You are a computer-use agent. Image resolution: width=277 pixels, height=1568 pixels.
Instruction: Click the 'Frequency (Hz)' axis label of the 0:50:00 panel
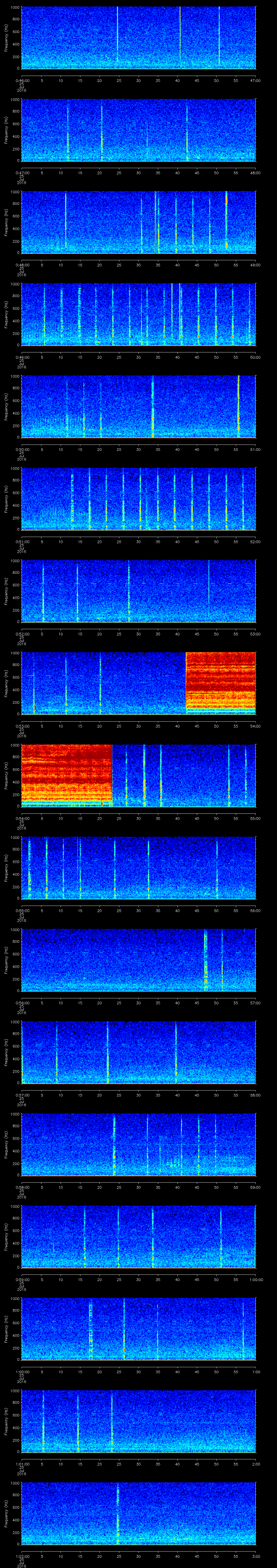click(6, 407)
